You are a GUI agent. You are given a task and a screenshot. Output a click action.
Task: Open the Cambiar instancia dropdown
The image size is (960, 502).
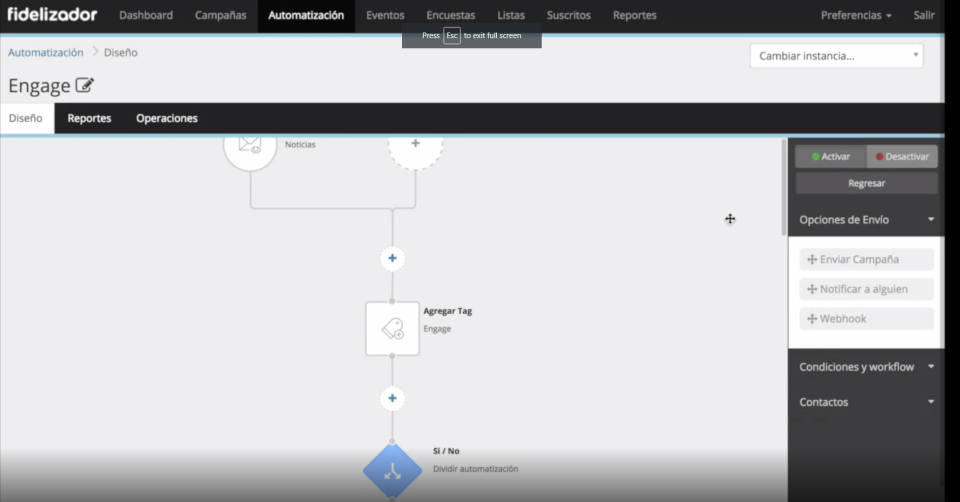tap(836, 56)
